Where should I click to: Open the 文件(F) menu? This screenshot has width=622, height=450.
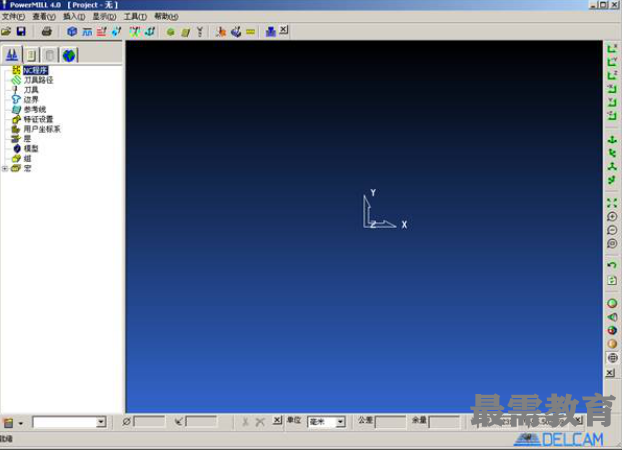tap(13, 17)
